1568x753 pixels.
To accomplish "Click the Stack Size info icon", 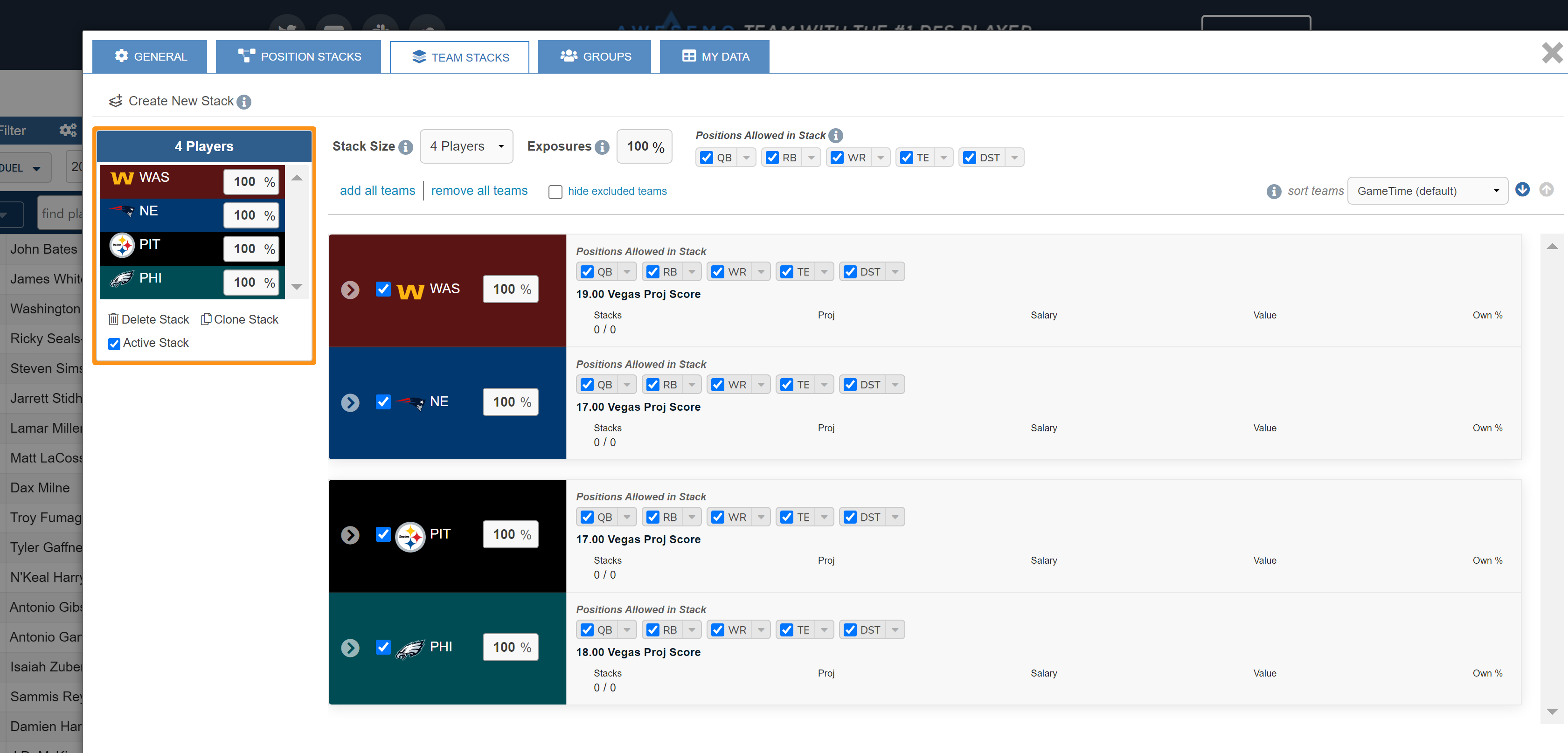I will (405, 147).
